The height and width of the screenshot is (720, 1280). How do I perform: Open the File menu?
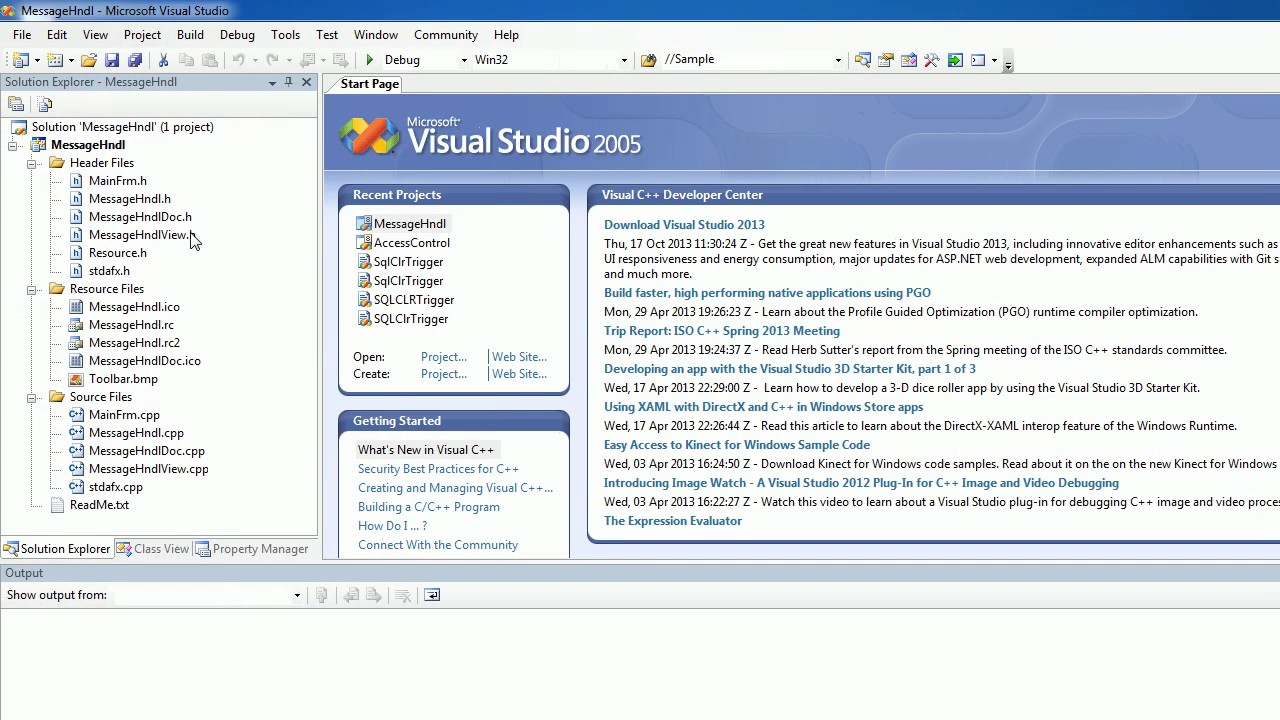pyautogui.click(x=22, y=34)
